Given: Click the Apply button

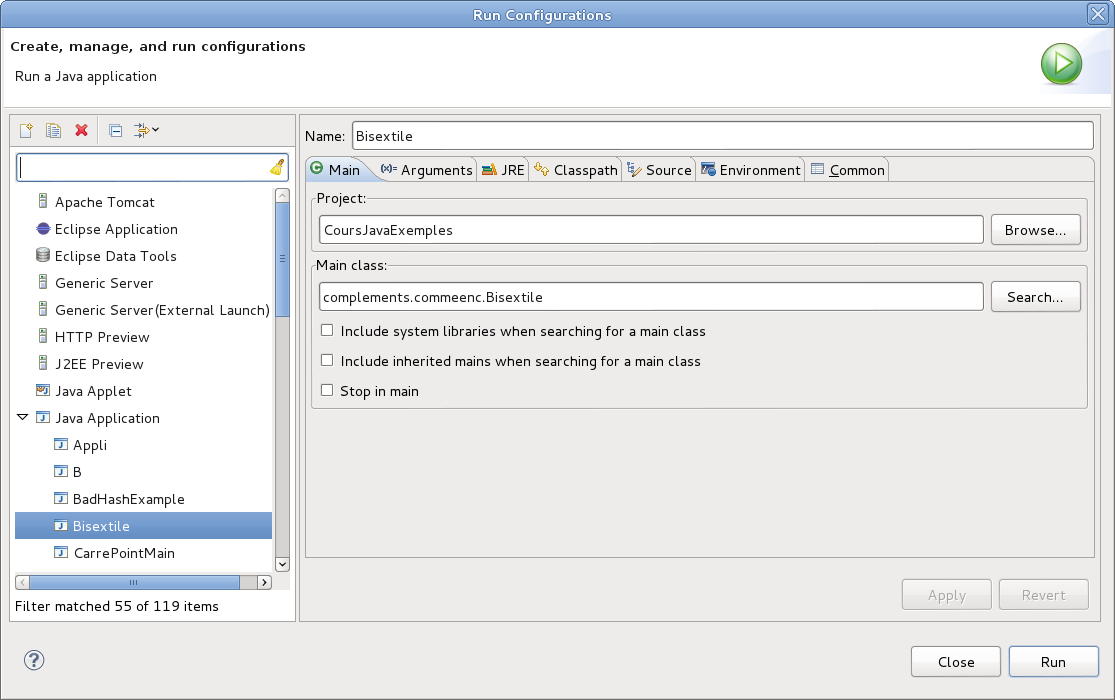Looking at the screenshot, I should pyautogui.click(x=946, y=595).
